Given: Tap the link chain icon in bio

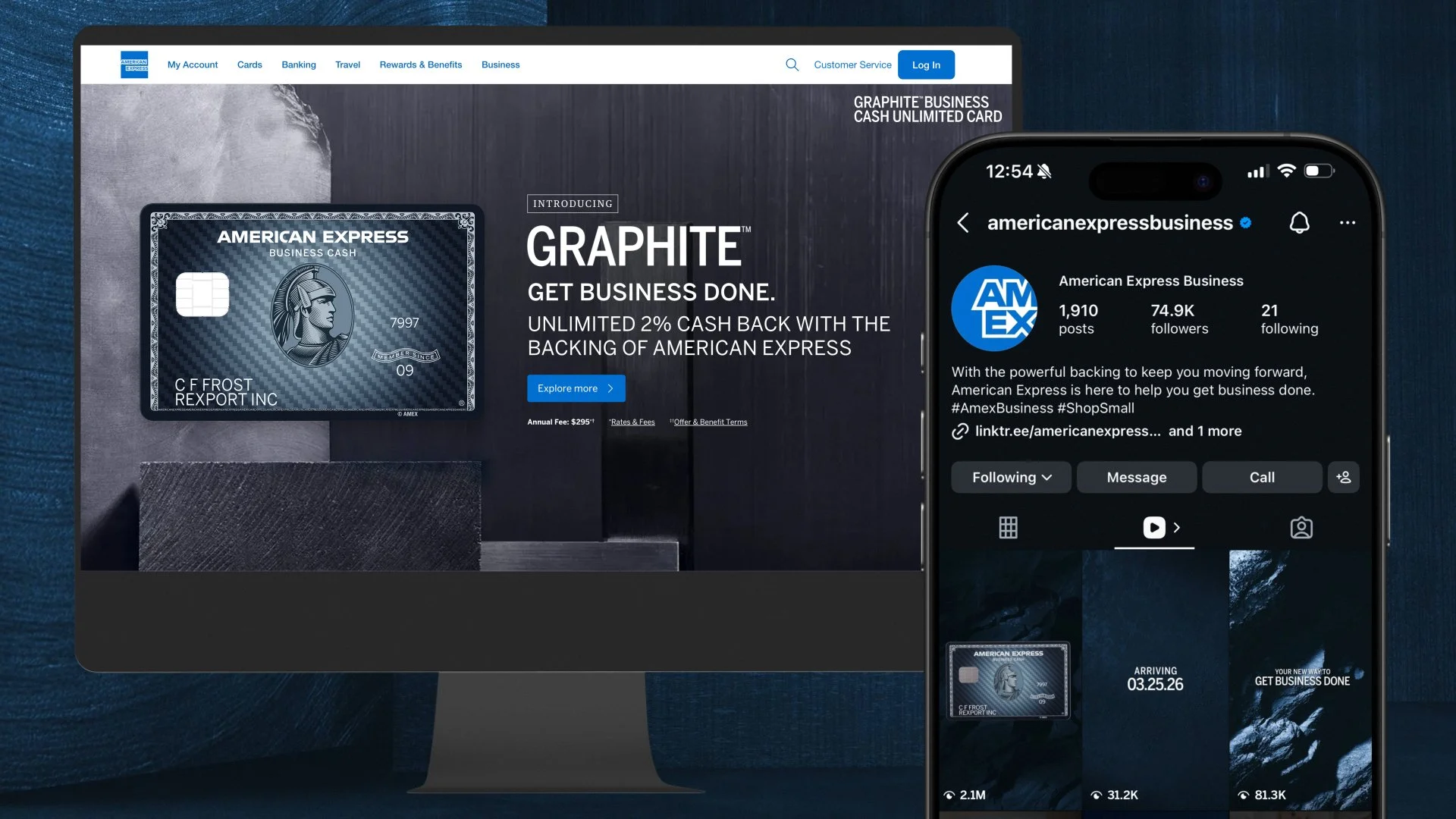Looking at the screenshot, I should [x=960, y=431].
